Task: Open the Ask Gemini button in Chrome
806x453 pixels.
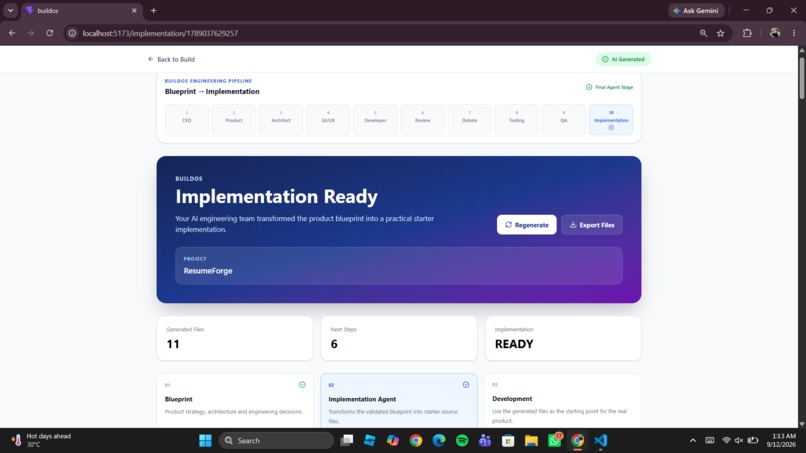Action: tap(696, 10)
